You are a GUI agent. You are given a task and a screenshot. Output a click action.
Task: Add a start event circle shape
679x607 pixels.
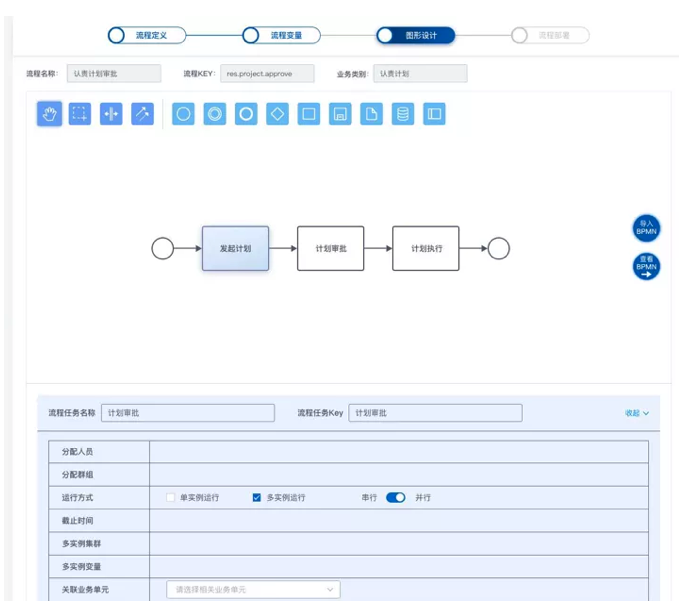[183, 114]
